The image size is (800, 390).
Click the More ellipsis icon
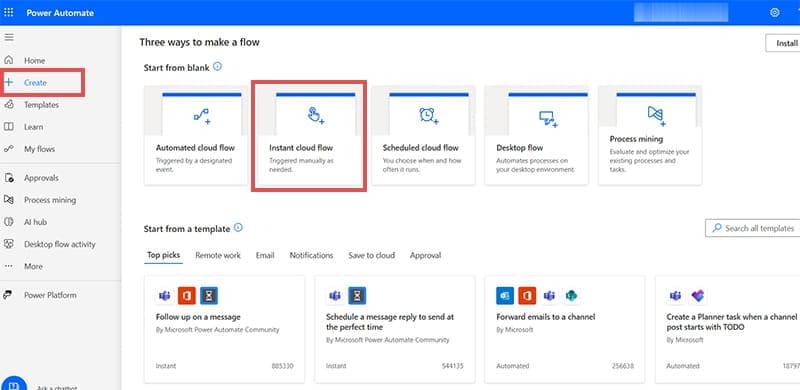(9, 266)
